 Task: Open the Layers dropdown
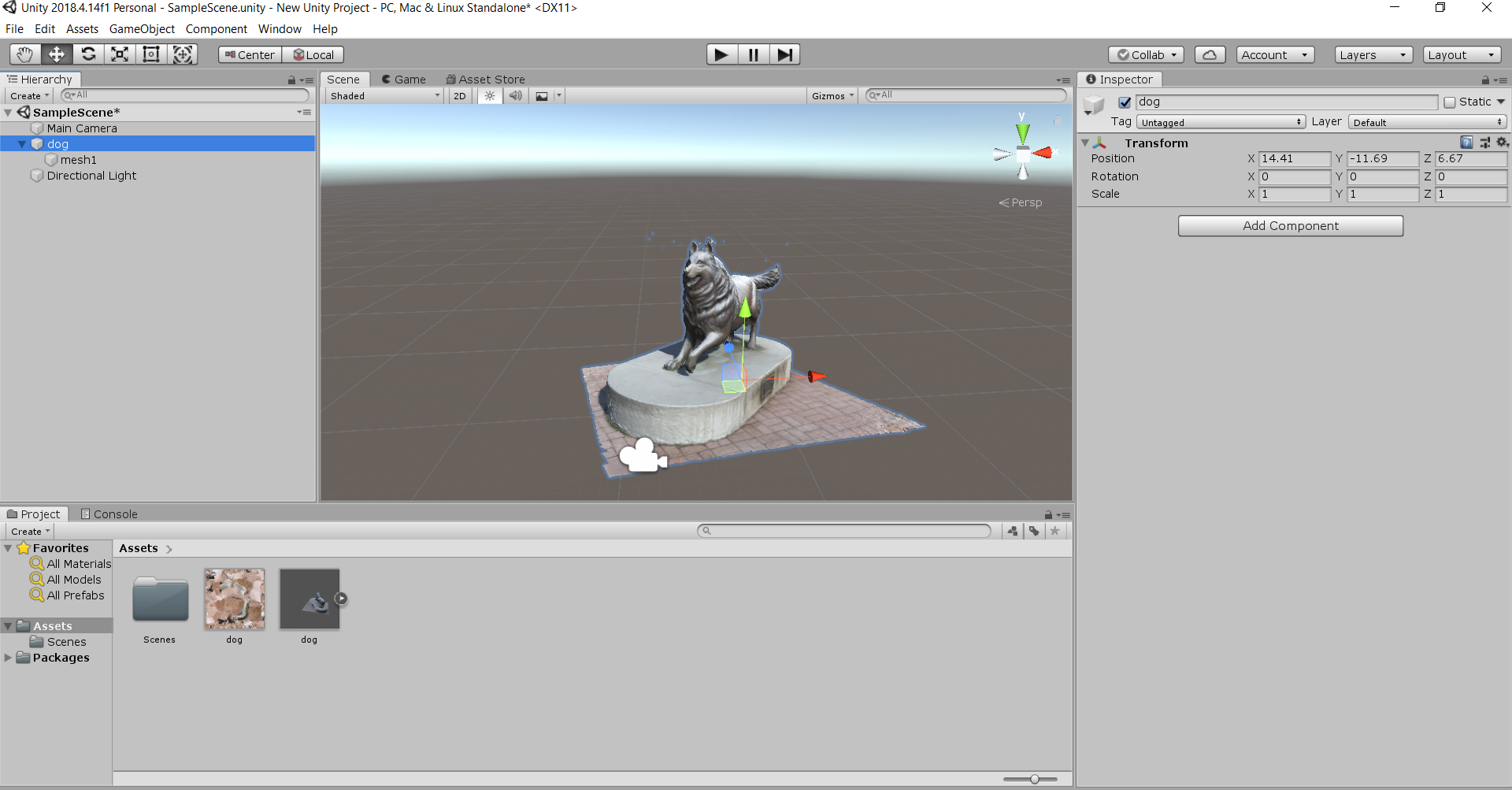click(1373, 55)
